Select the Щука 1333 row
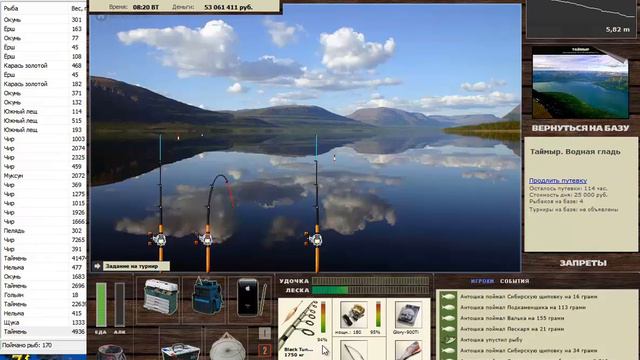 click(43, 322)
